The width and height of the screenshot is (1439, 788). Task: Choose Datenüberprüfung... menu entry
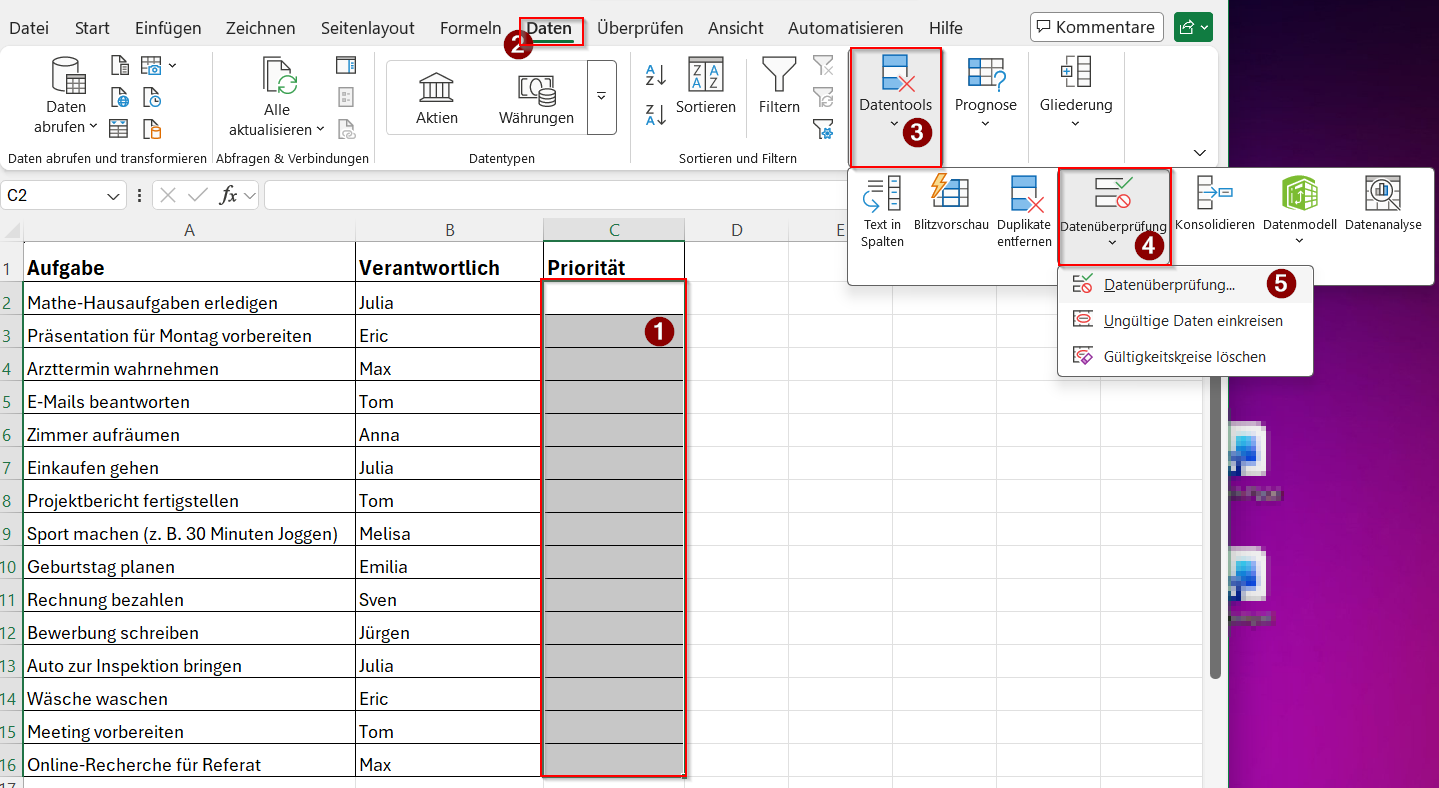(1168, 285)
